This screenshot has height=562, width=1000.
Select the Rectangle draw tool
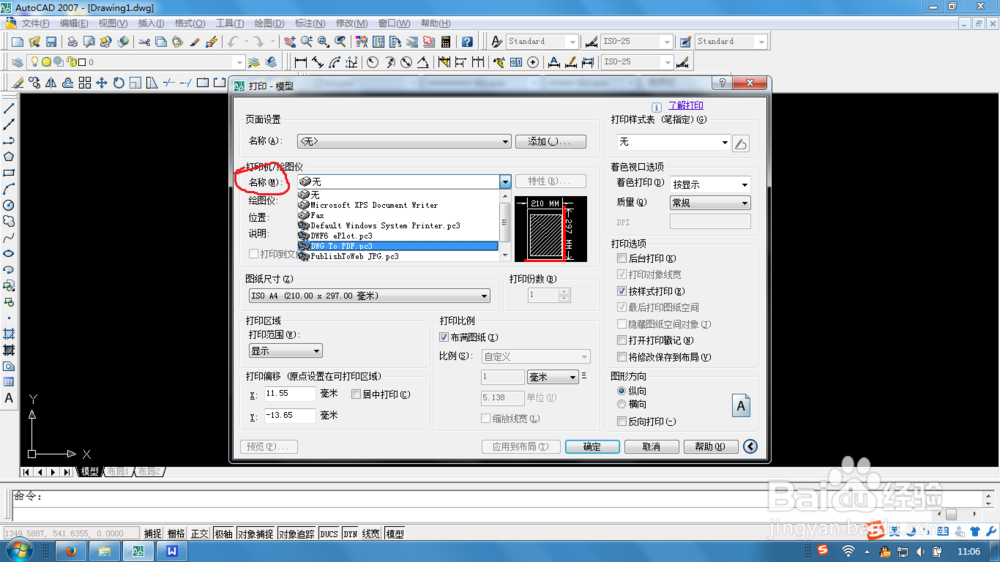tap(9, 173)
